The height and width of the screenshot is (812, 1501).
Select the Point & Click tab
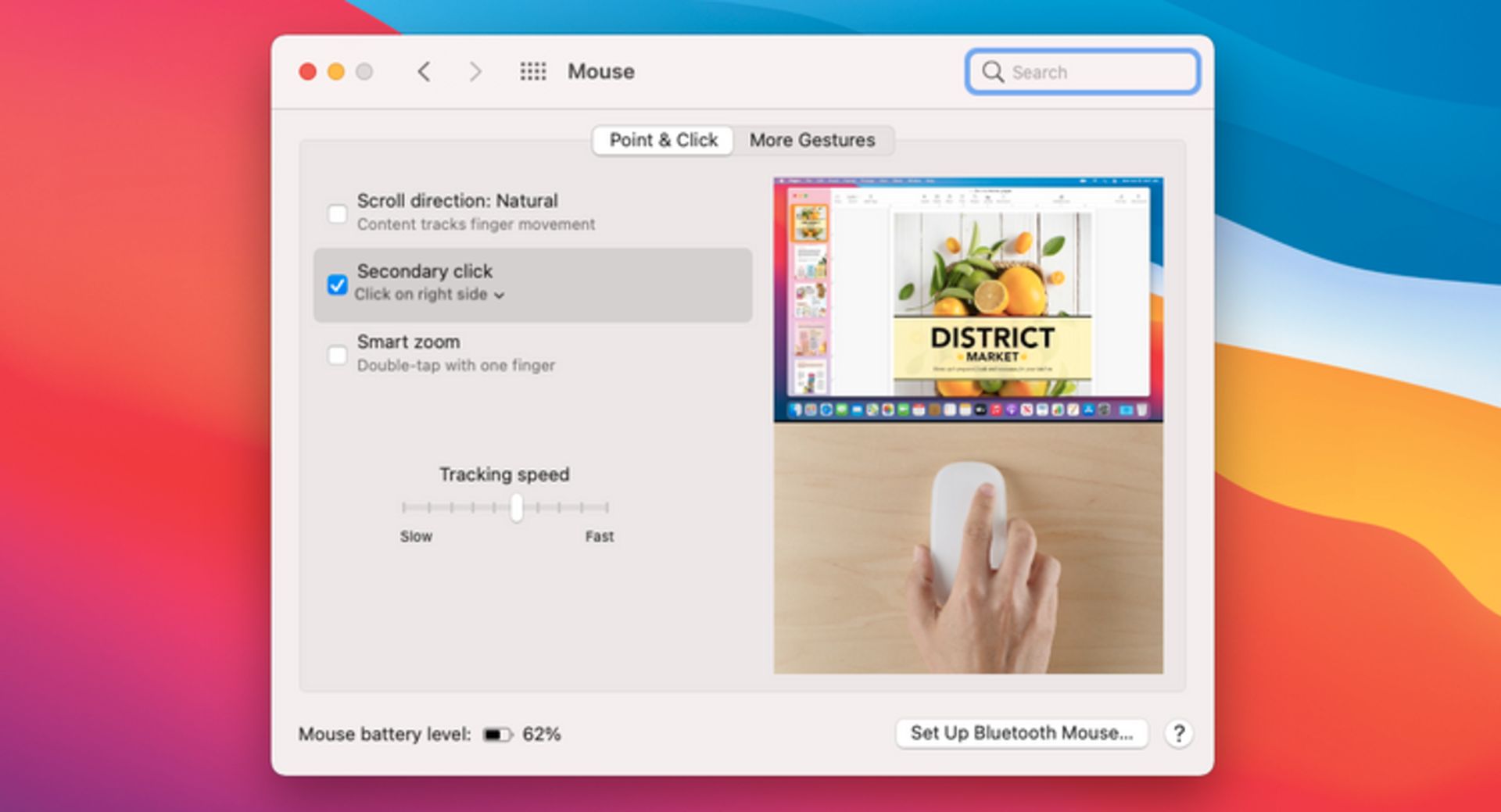pos(663,140)
